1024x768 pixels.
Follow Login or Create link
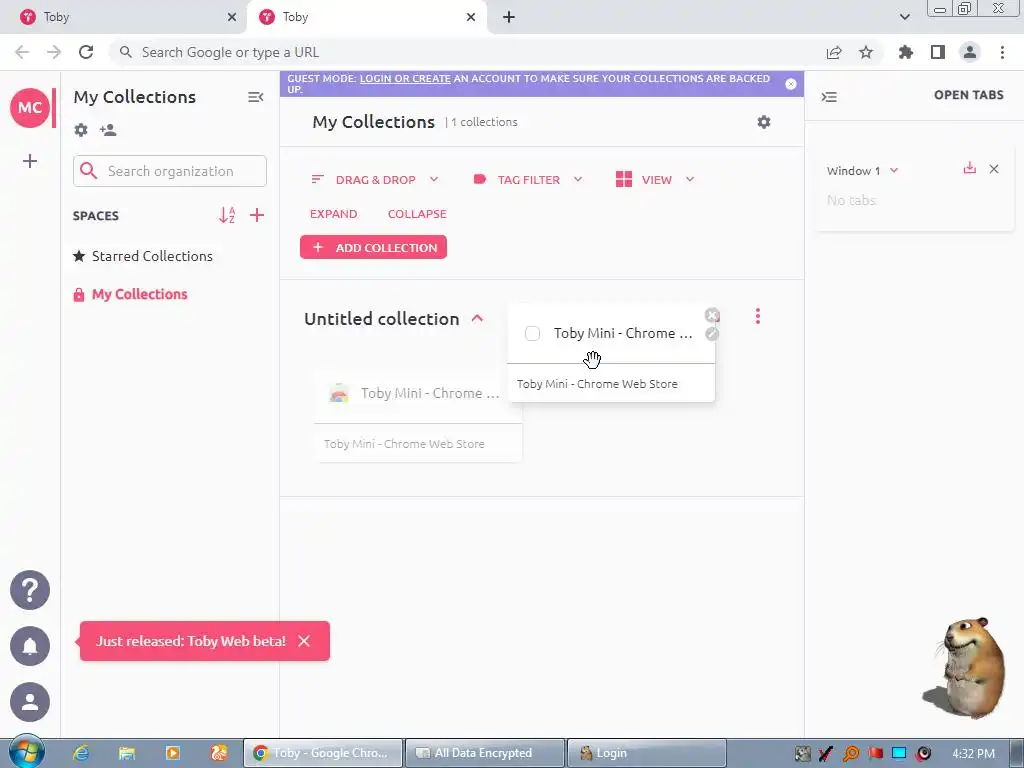point(405,78)
